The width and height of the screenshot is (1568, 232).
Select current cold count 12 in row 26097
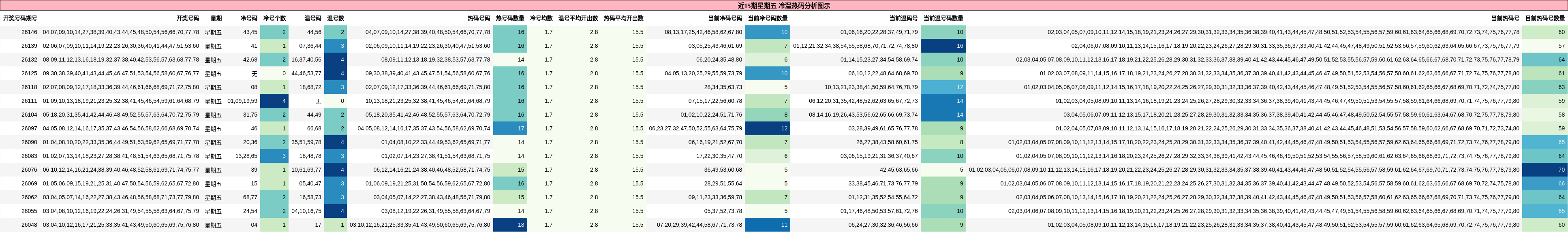pos(767,129)
